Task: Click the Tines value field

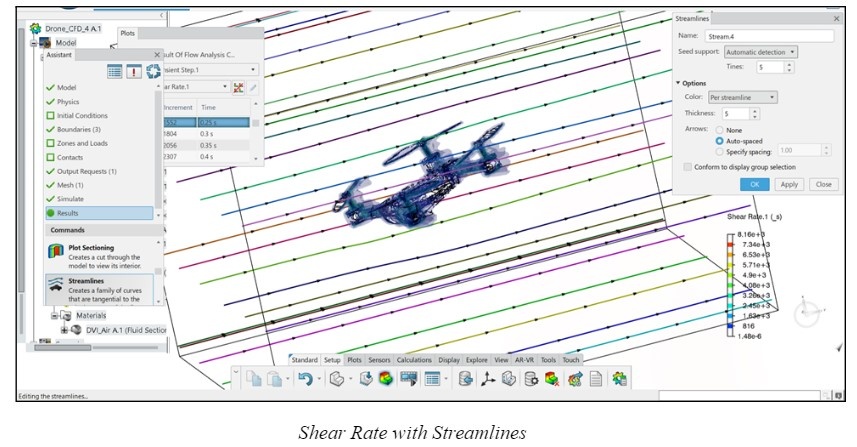Action: coord(771,67)
